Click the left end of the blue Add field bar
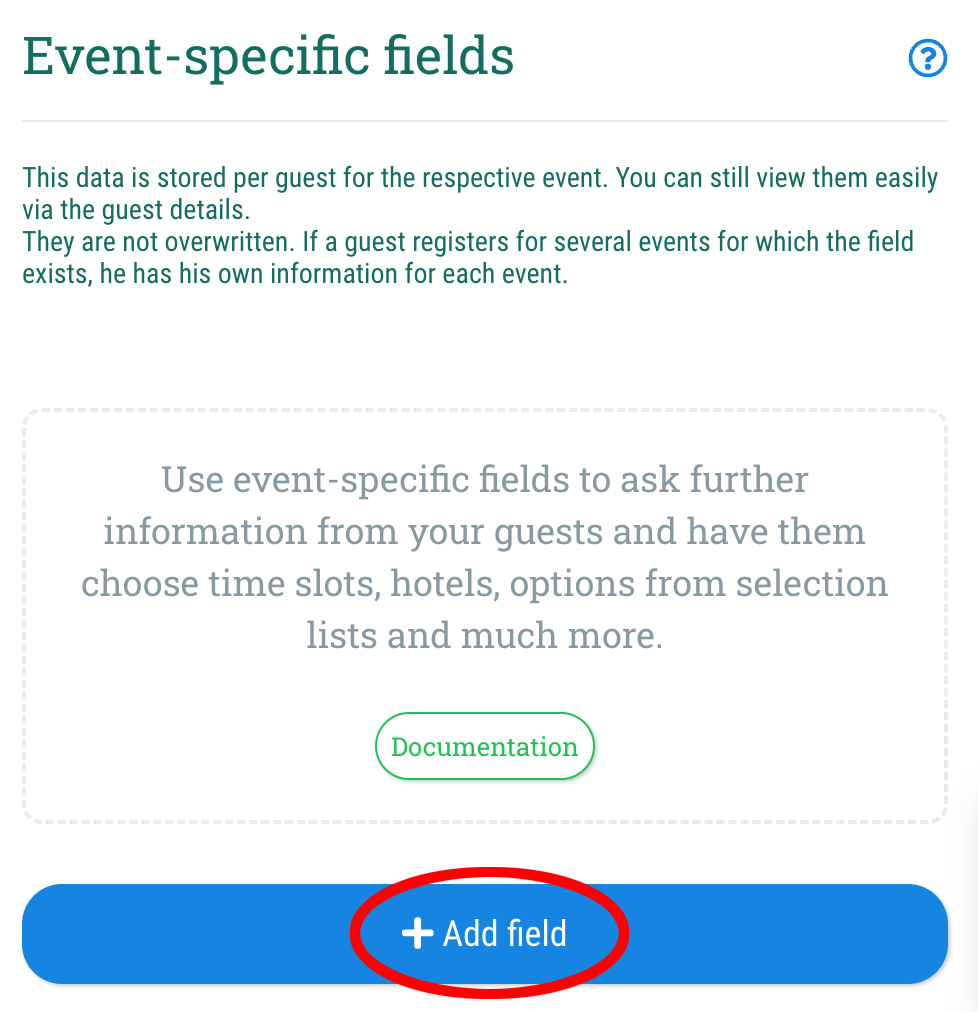The image size is (978, 1012). click(97, 934)
